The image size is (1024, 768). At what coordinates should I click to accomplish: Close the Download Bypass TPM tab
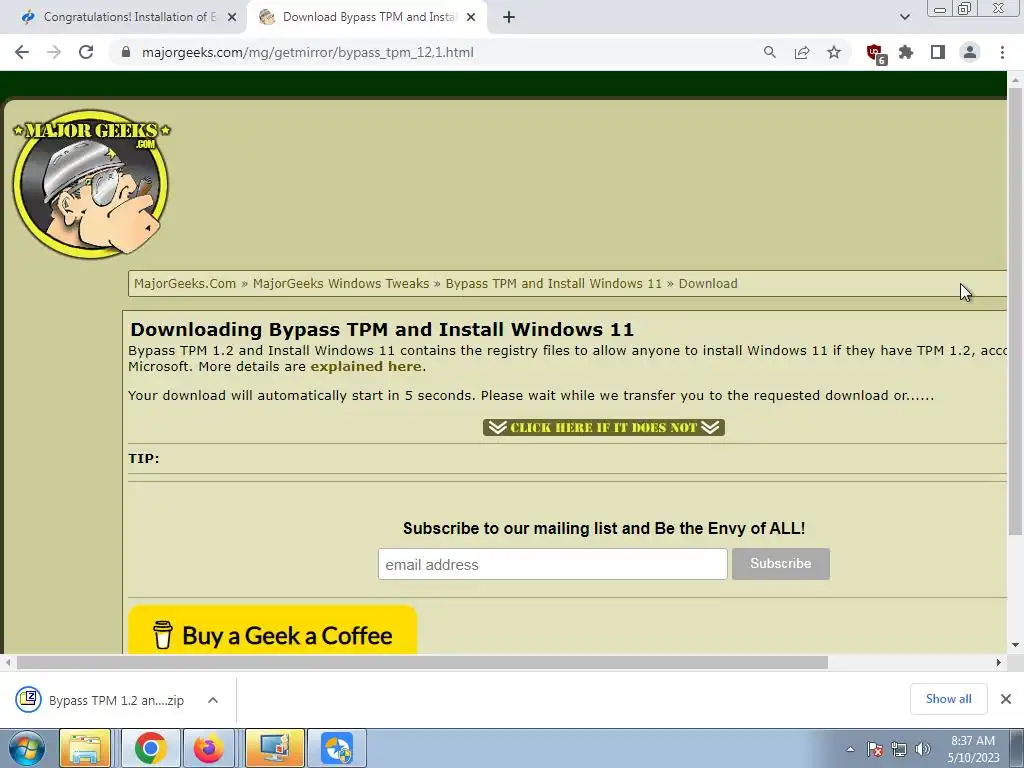click(471, 17)
